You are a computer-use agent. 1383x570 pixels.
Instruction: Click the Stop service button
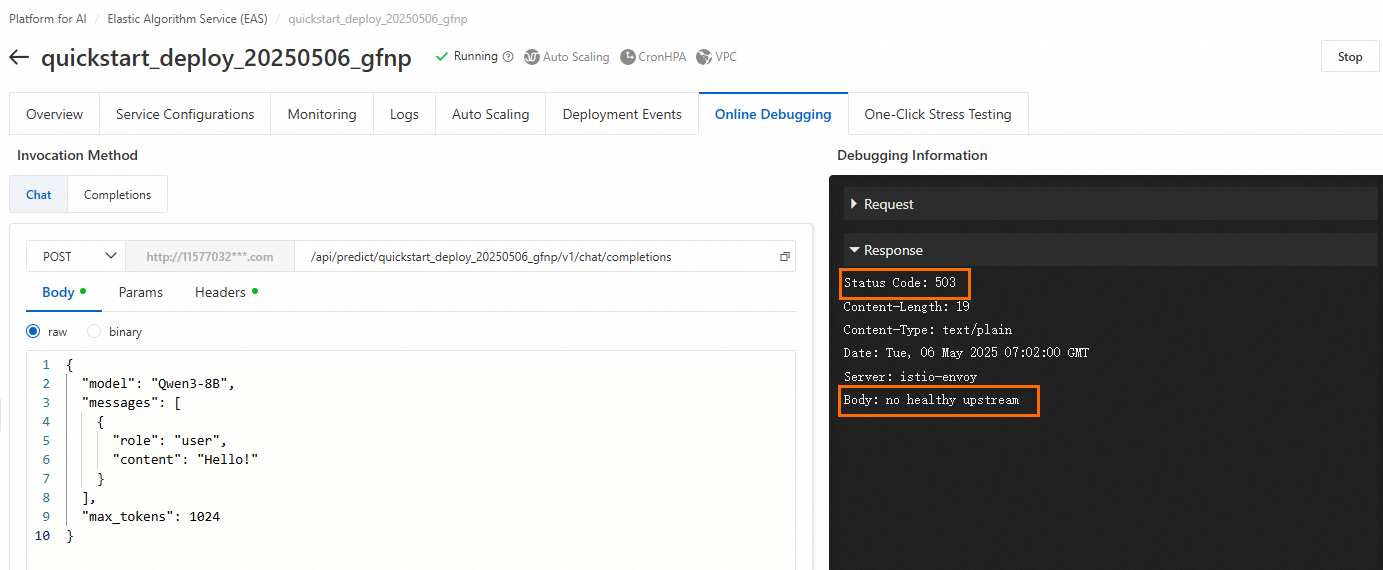coord(1350,57)
